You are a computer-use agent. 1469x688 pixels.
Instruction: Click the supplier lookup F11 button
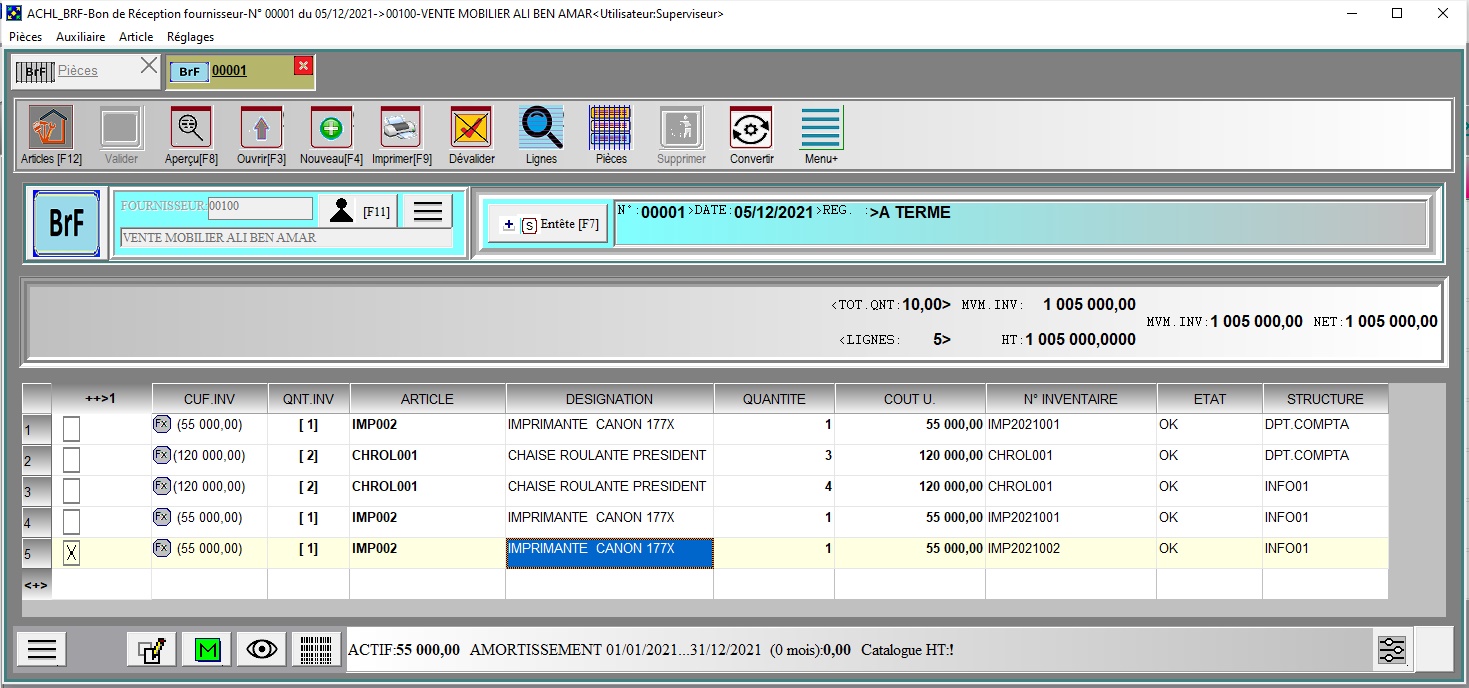[358, 211]
